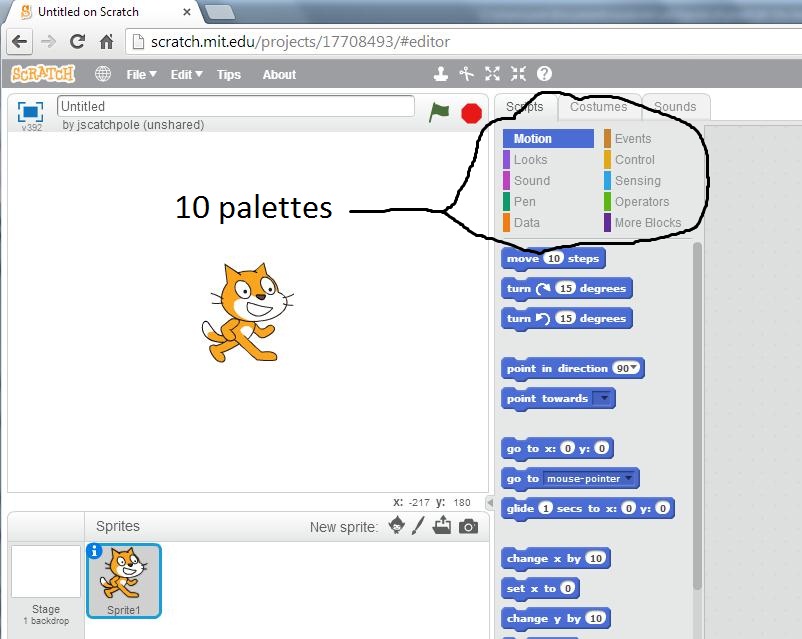The width and height of the screenshot is (802, 639).
Task: Open the Edit menu
Action: [186, 75]
